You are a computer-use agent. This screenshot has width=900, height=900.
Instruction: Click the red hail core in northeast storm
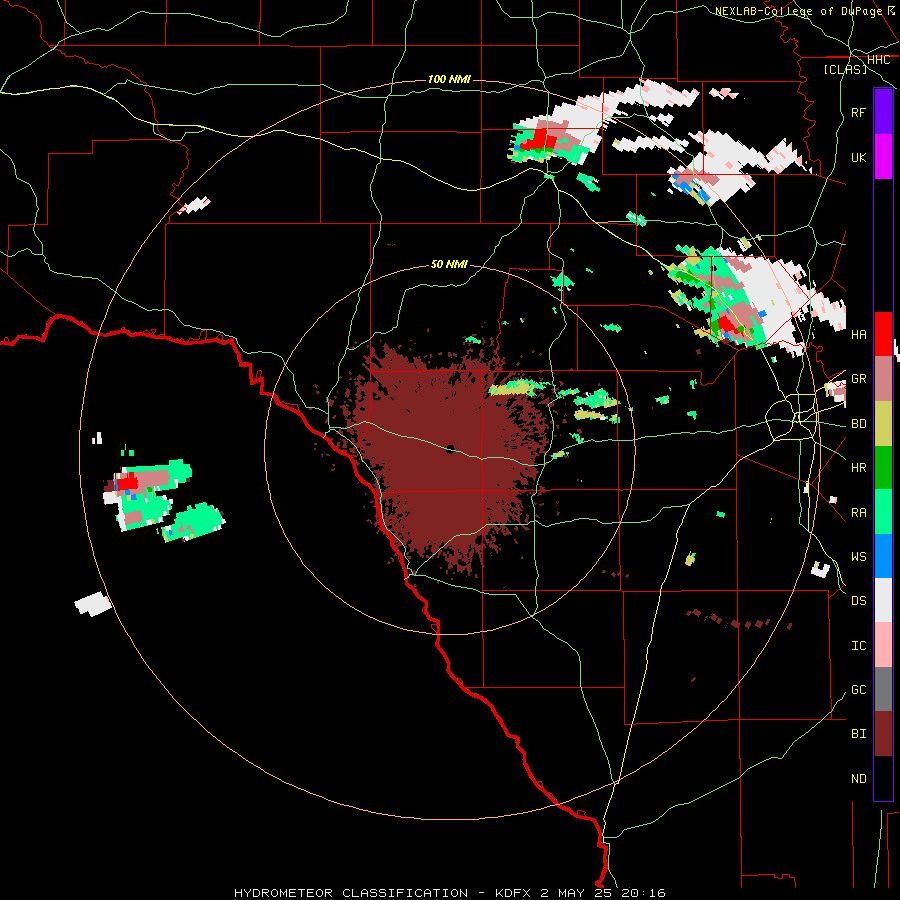tap(727, 325)
